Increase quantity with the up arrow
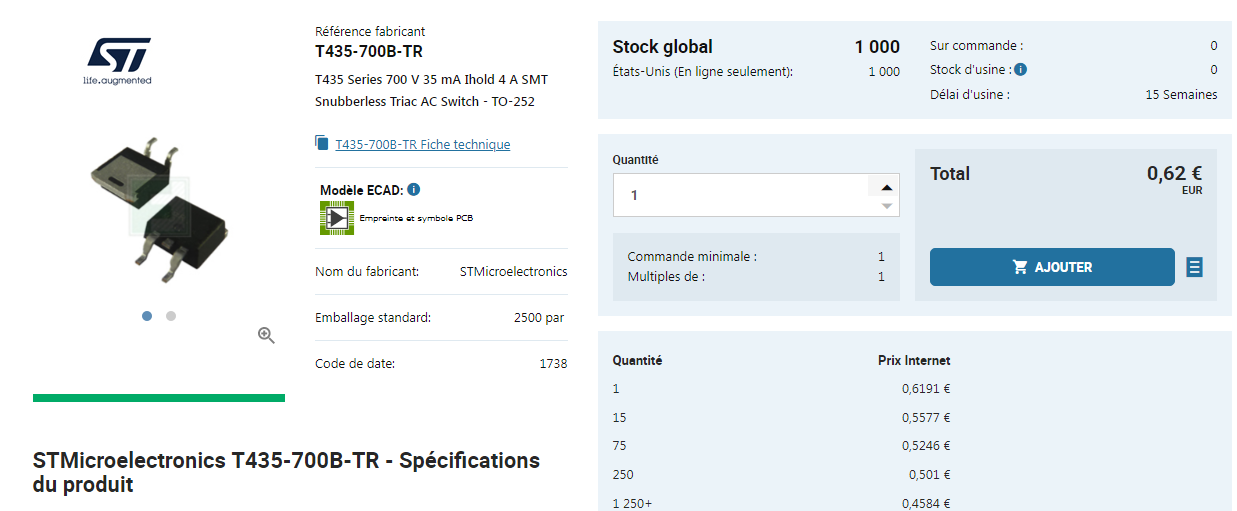Image resolution: width=1237 pixels, height=511 pixels. point(886,188)
